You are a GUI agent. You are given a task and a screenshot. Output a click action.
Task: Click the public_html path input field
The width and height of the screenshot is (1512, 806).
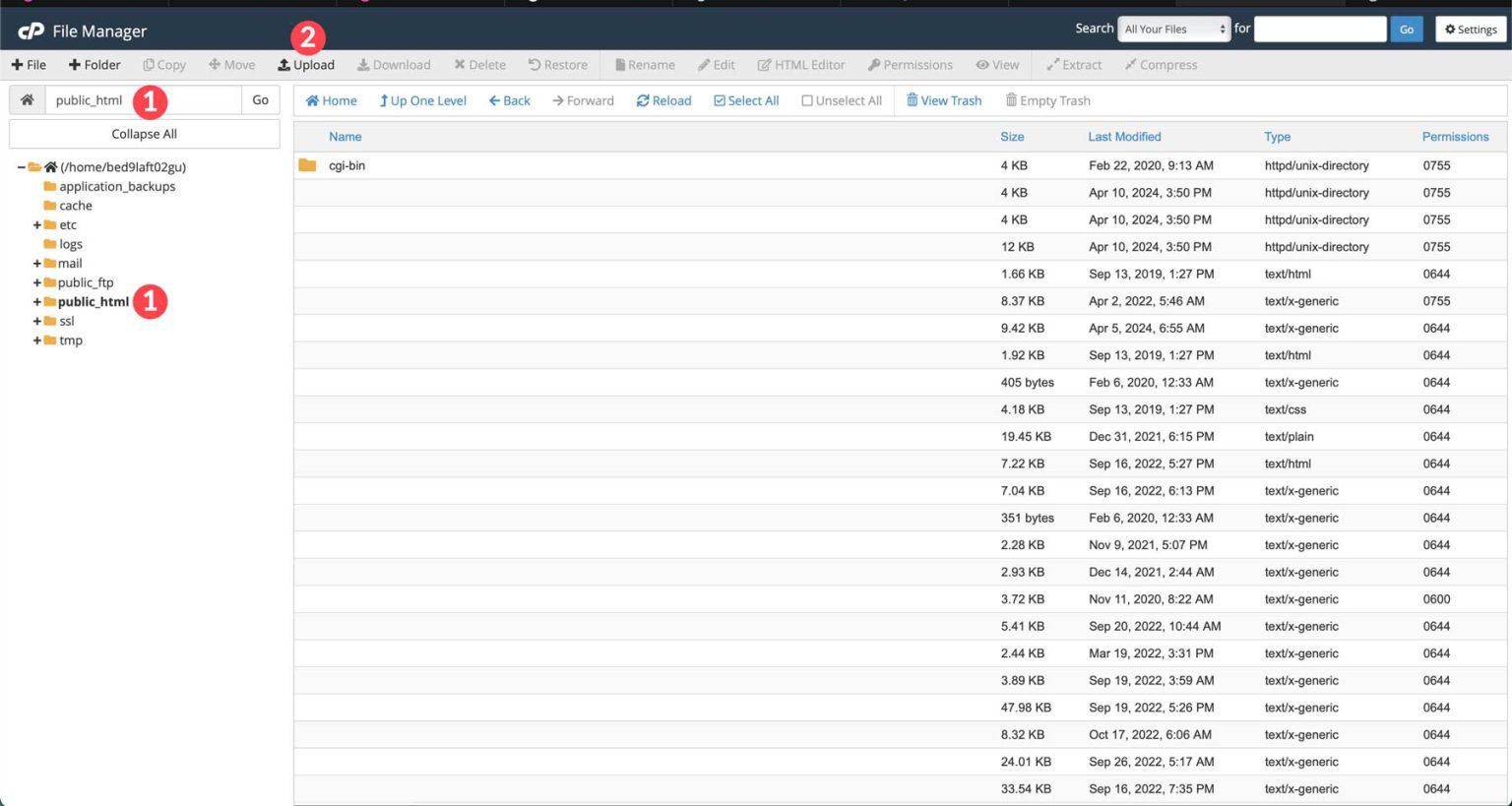click(x=143, y=100)
